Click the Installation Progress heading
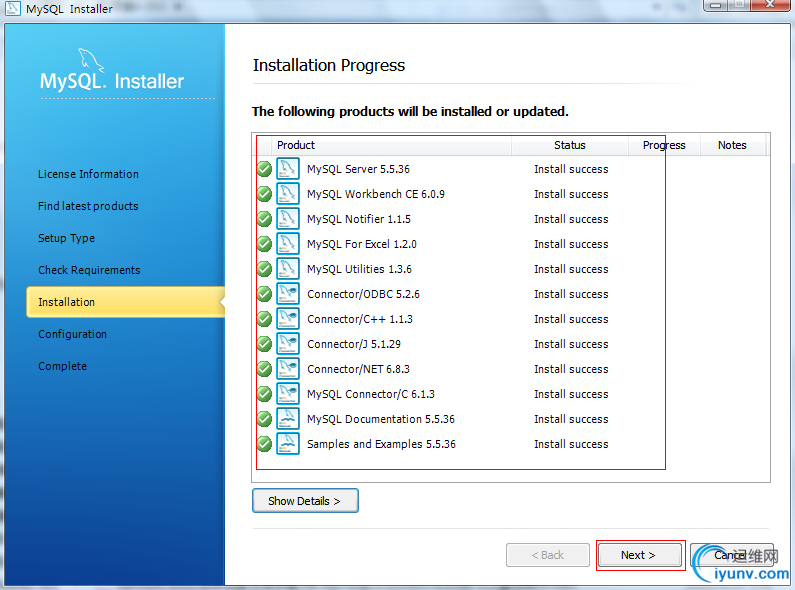Viewport: 795px width, 590px height. (329, 65)
